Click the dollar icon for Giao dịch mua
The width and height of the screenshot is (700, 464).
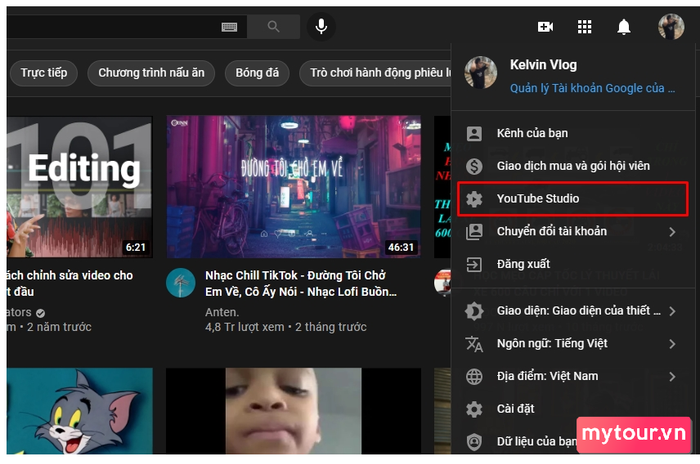point(474,166)
